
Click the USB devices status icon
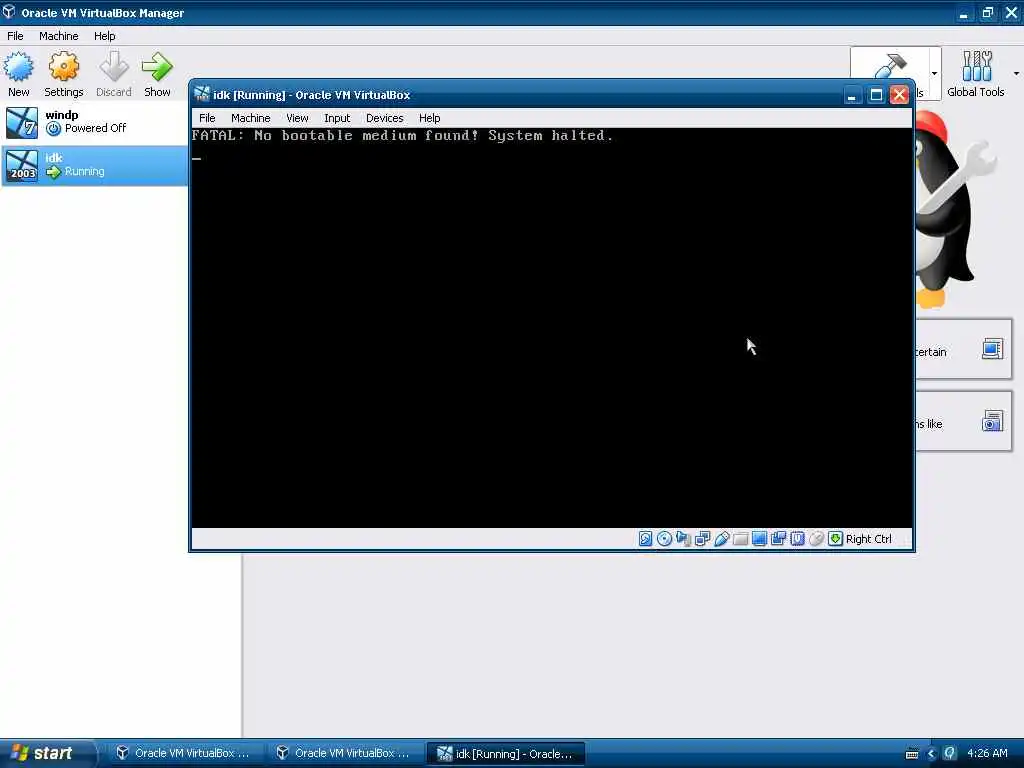point(721,539)
